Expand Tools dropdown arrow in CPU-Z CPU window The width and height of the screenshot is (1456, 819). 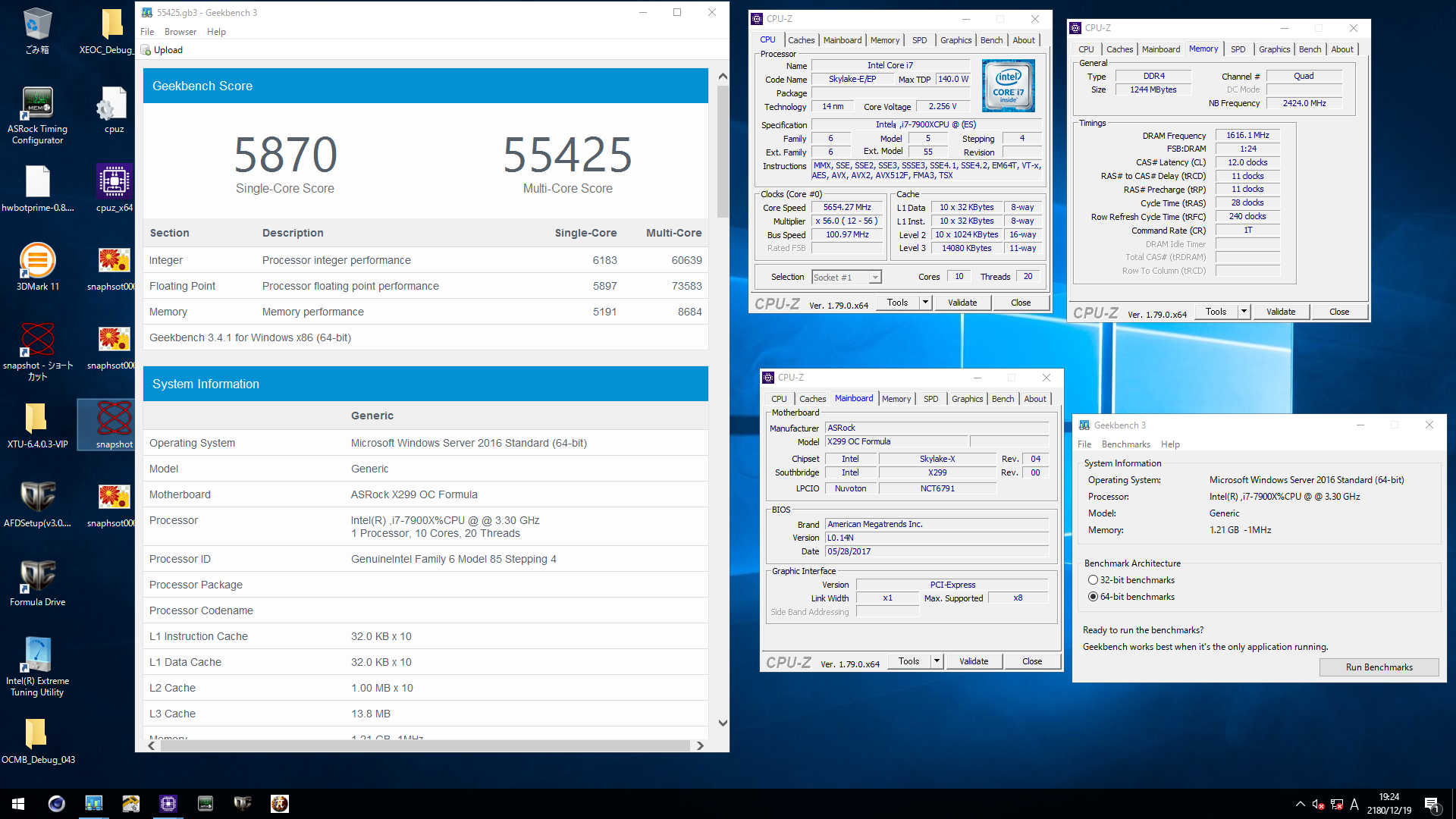pos(925,303)
